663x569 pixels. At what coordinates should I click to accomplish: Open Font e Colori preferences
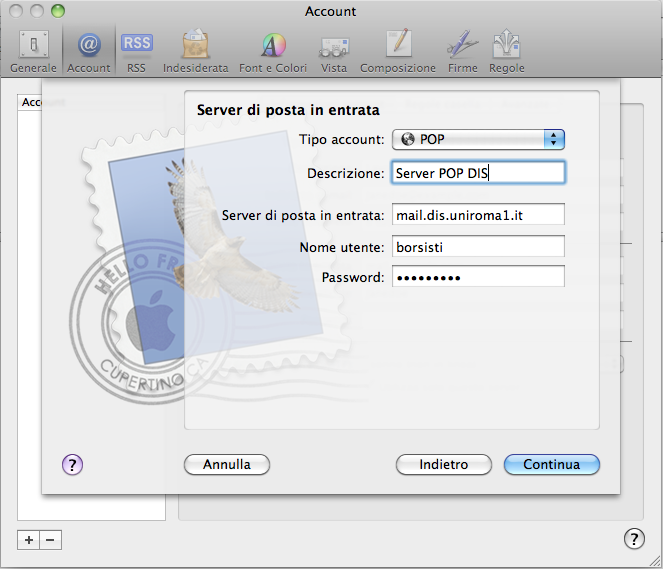click(x=273, y=50)
